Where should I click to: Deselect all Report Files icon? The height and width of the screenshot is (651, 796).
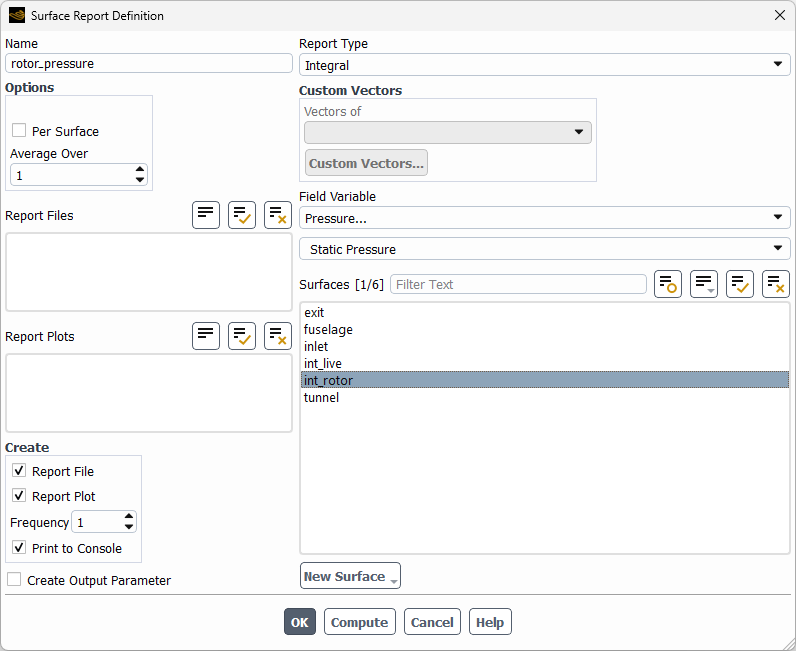(278, 215)
